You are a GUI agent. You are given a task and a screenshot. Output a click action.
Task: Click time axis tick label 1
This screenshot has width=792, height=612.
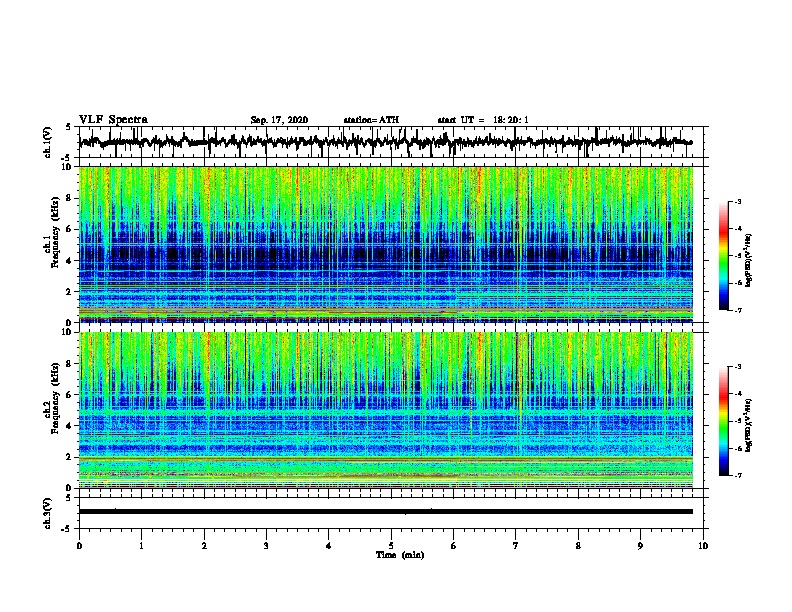click(x=141, y=546)
